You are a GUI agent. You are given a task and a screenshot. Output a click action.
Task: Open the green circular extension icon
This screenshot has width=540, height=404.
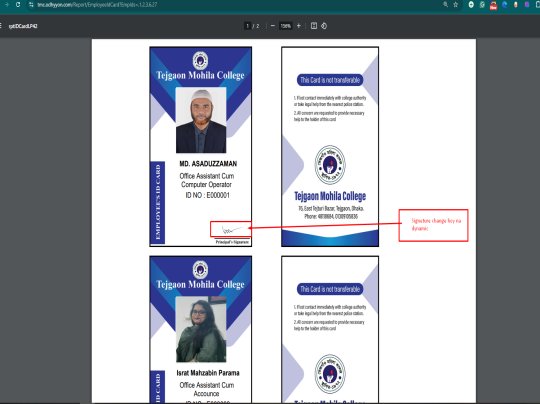tap(482, 4)
